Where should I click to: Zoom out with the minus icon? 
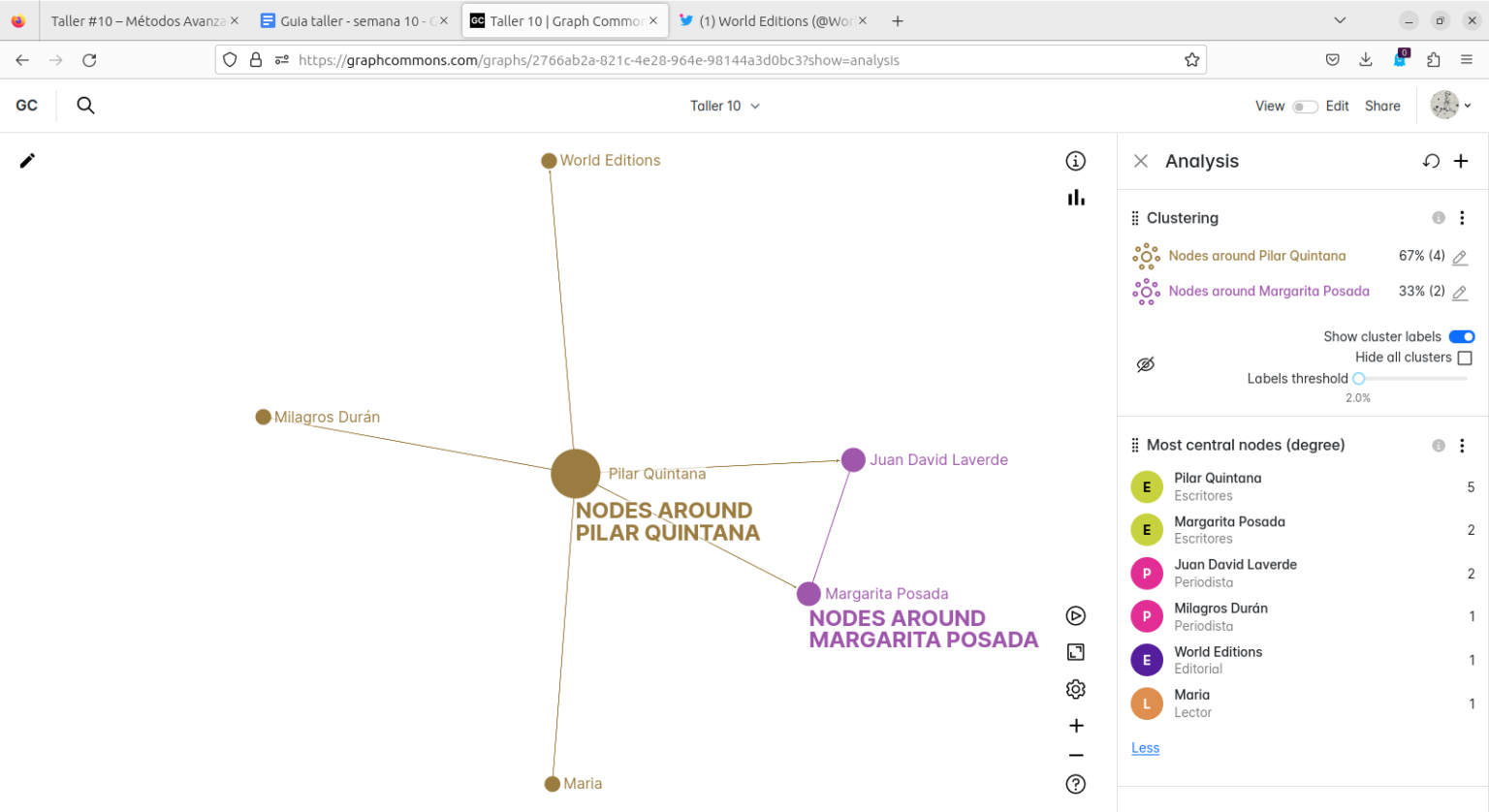1076,755
